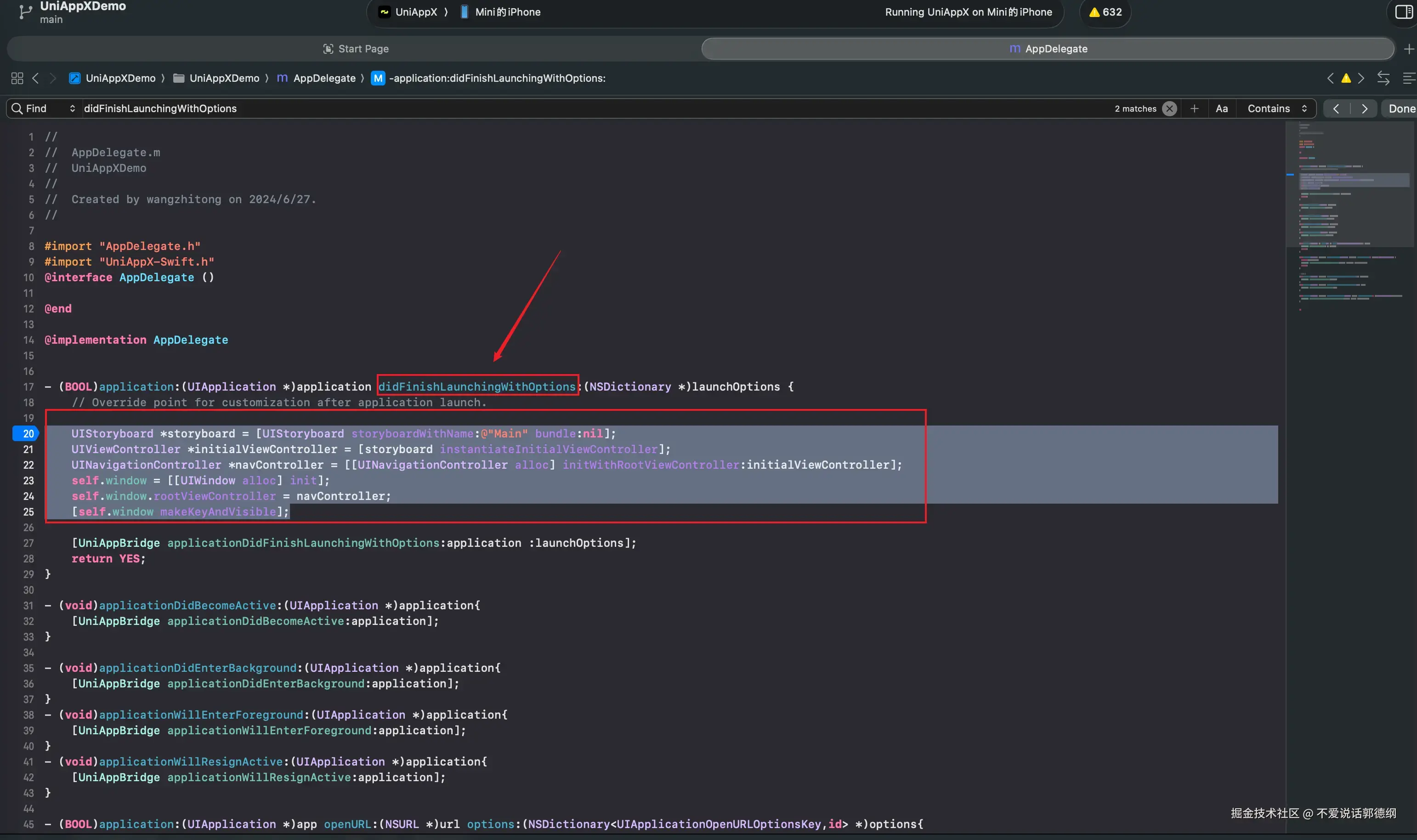Expand the UniAppX scheme selector
1417x840 pixels.
415,12
